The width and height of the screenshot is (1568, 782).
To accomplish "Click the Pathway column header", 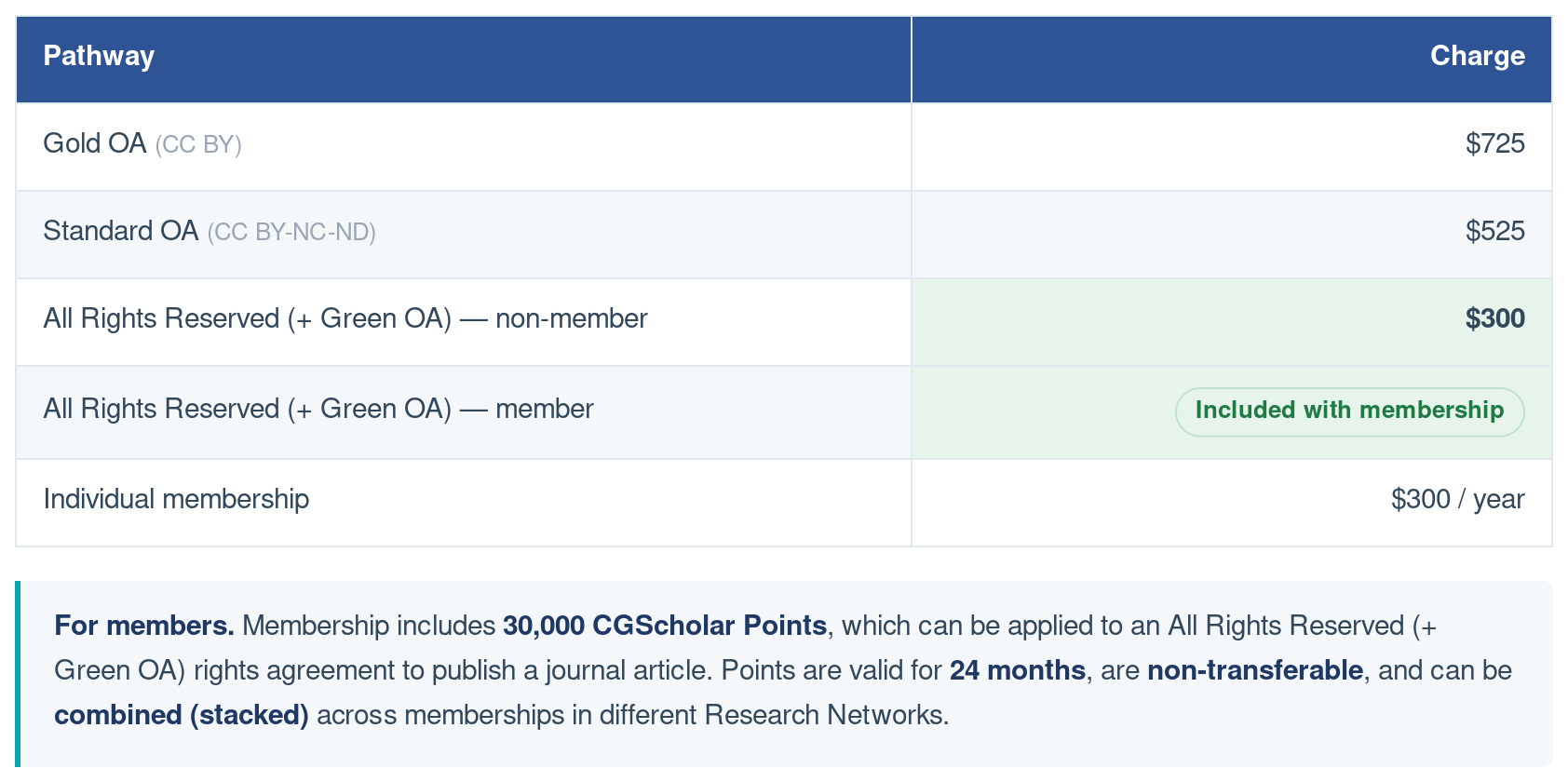I will pyautogui.click(x=99, y=56).
